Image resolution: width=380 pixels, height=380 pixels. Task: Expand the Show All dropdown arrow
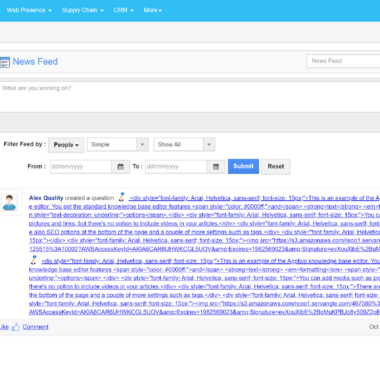209,145
